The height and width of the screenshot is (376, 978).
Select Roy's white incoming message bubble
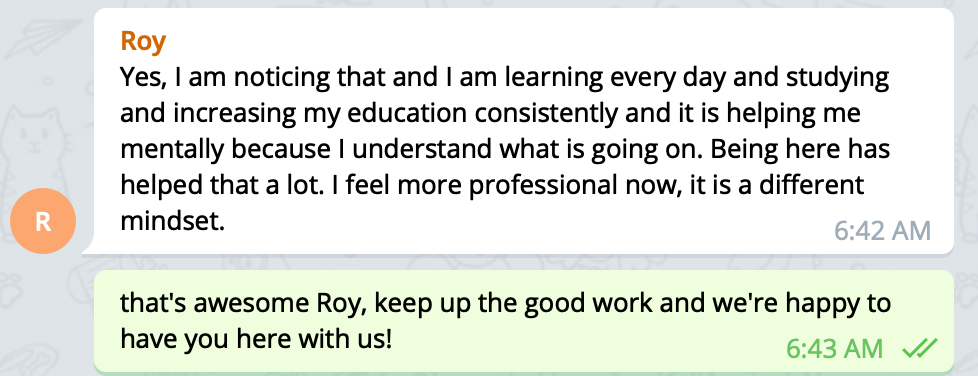tap(524, 132)
